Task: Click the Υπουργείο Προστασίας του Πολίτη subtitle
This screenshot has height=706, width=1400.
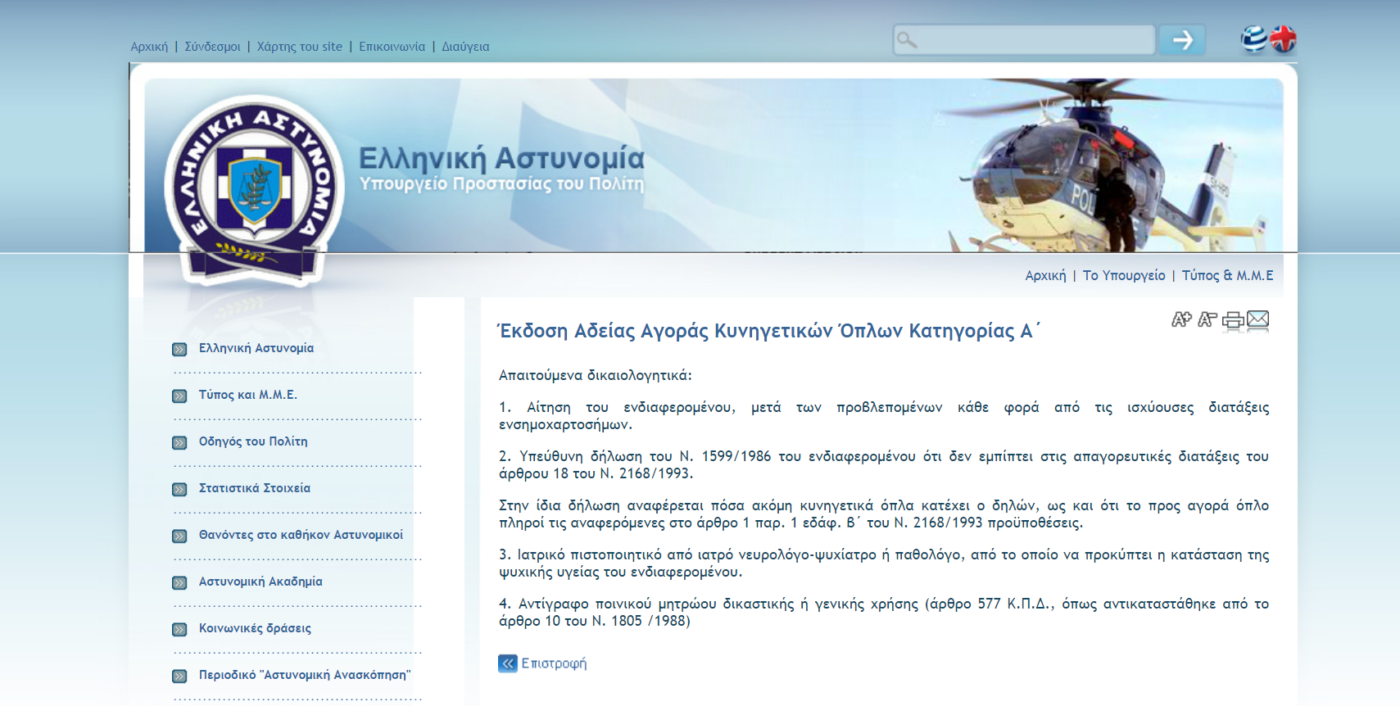Action: pyautogui.click(x=502, y=184)
